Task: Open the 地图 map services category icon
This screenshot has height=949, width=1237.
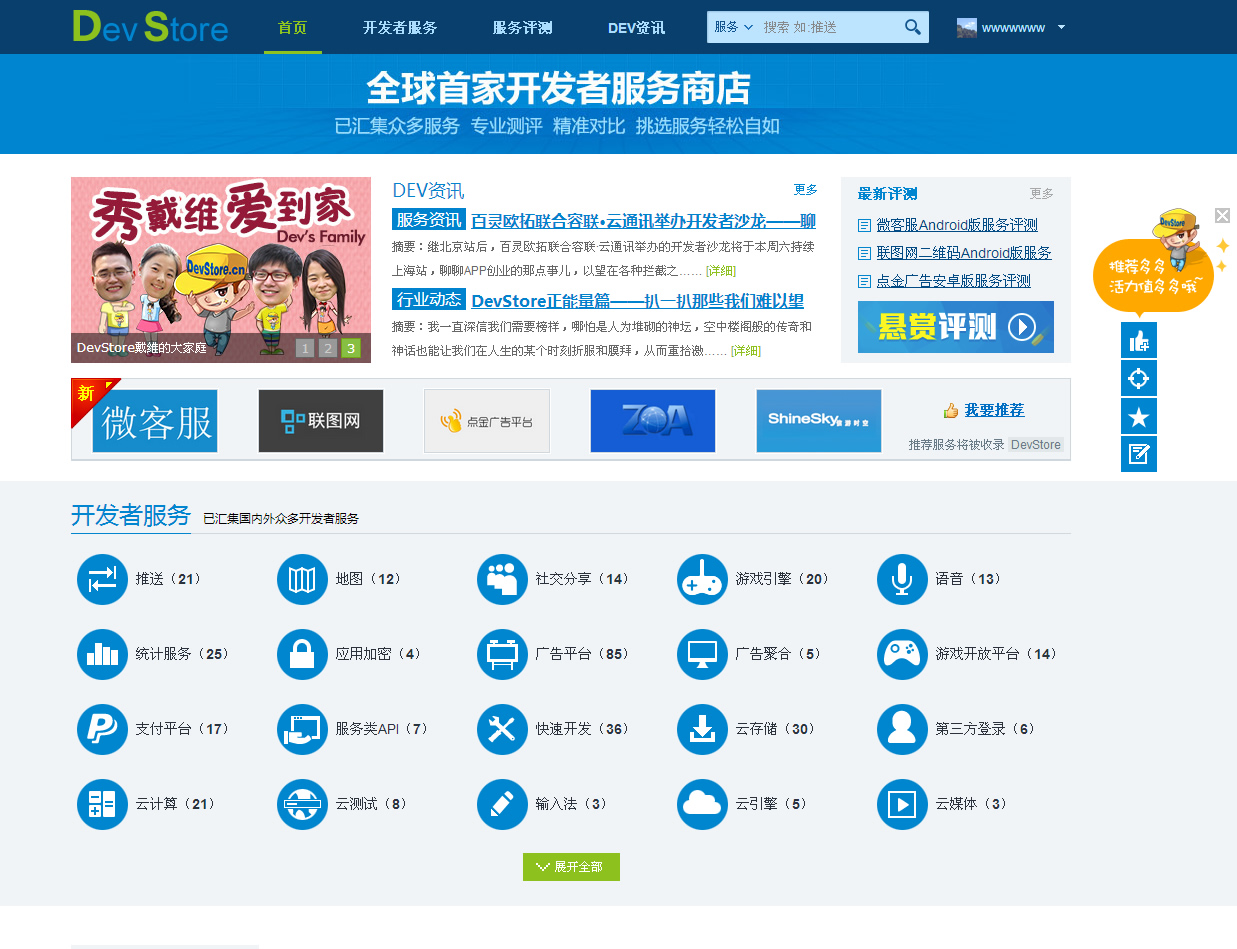Action: (302, 578)
